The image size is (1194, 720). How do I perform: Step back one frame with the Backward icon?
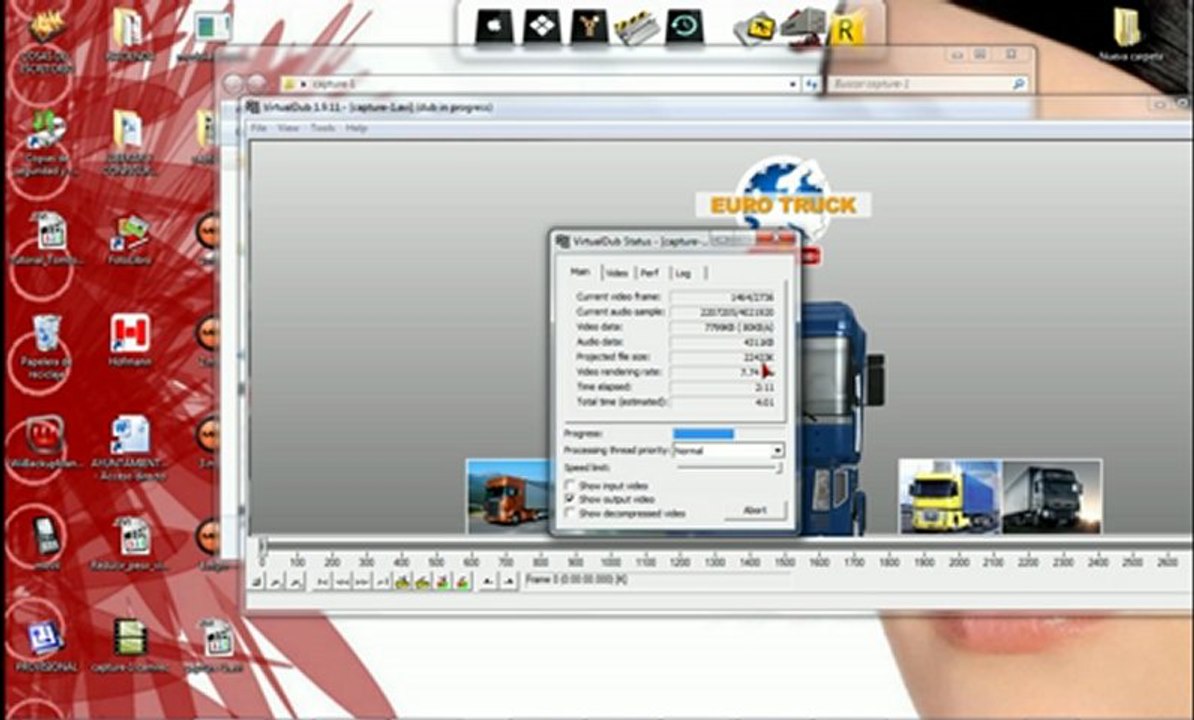click(x=342, y=581)
